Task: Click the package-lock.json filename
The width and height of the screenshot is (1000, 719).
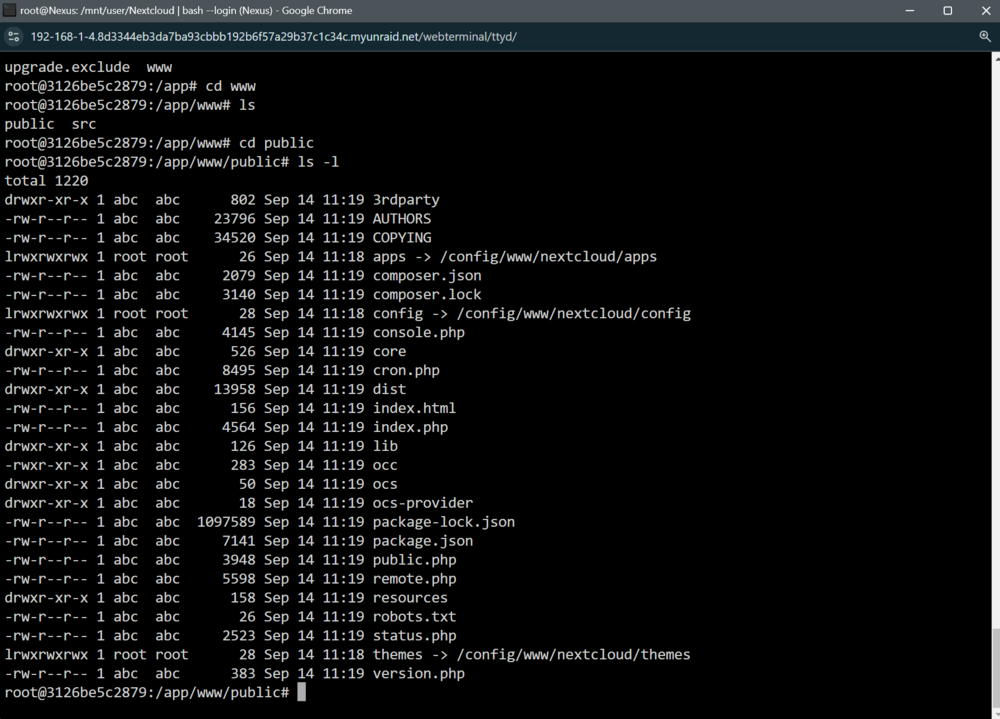Action: point(443,522)
